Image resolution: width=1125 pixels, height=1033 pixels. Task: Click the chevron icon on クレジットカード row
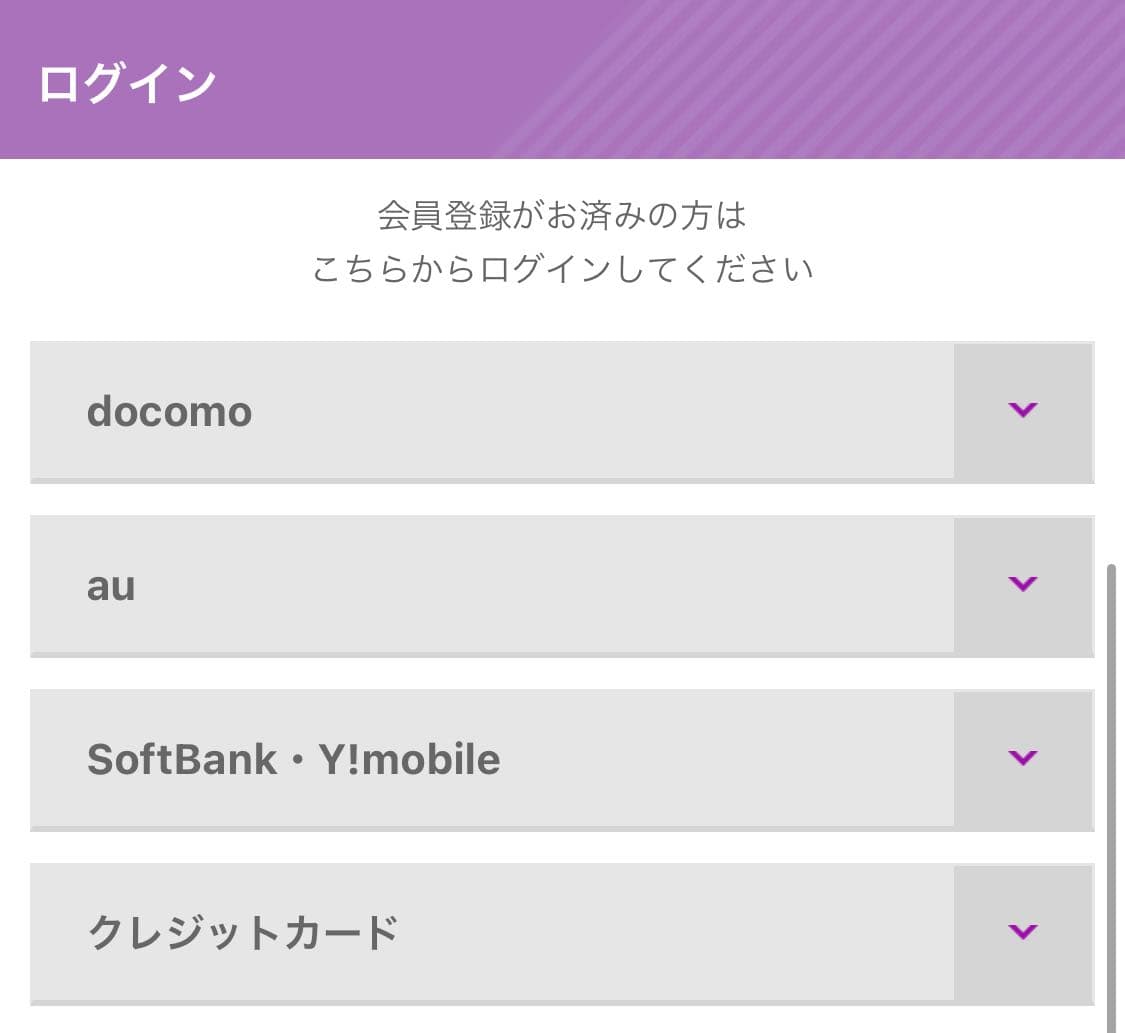(x=1021, y=931)
